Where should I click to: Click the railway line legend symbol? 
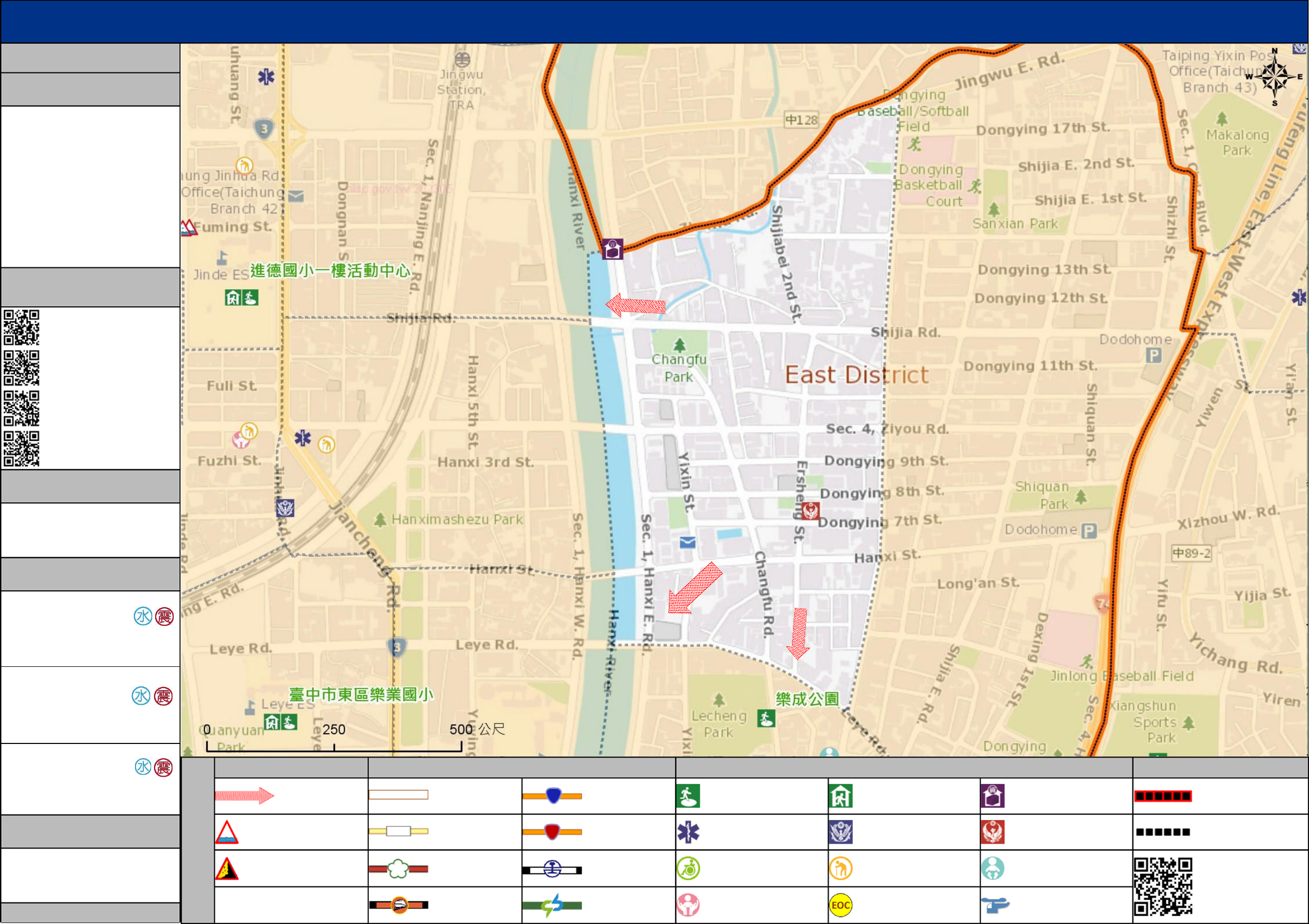tap(552, 869)
